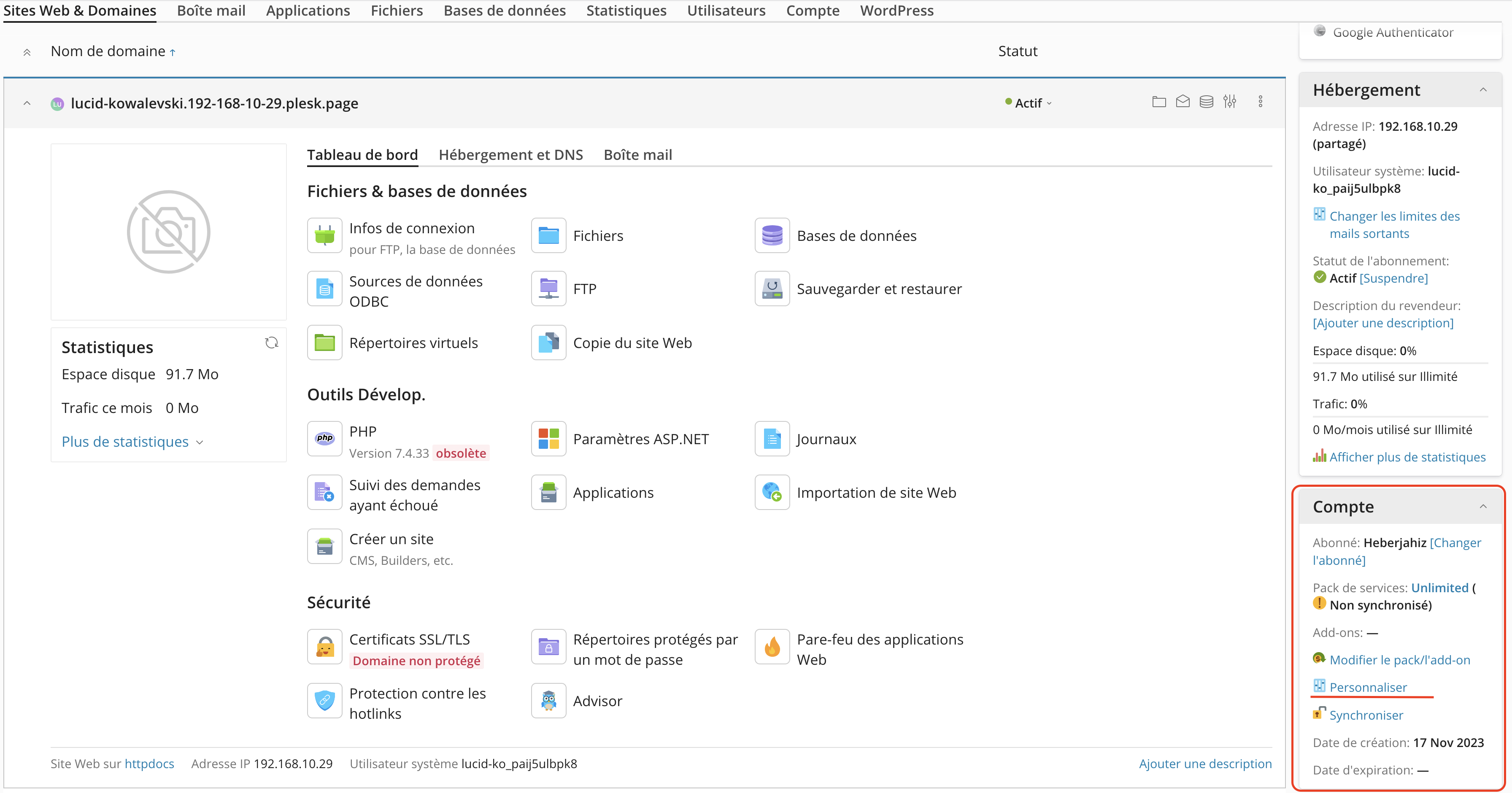The image size is (1512, 793).
Task: Open Copie du site Web icon
Action: tap(548, 343)
